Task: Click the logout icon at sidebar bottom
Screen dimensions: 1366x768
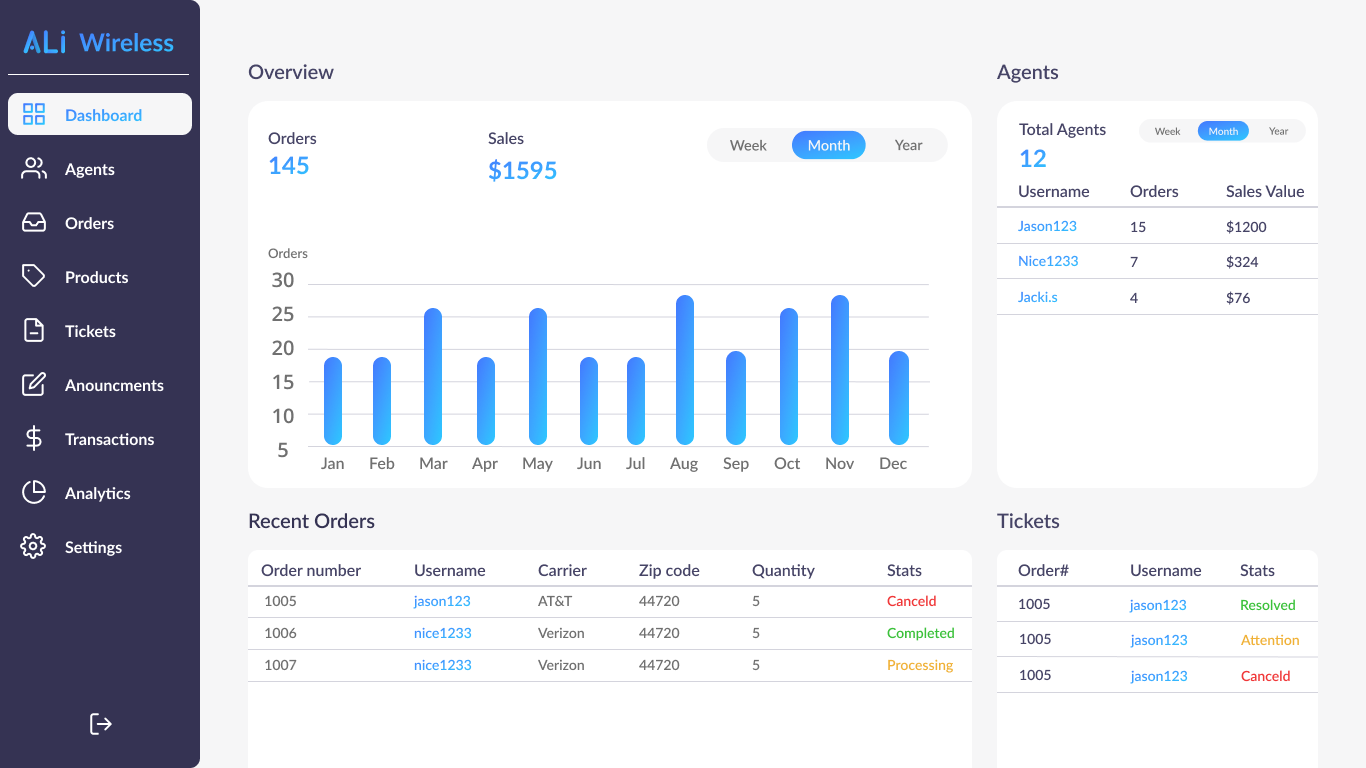Action: tap(100, 723)
